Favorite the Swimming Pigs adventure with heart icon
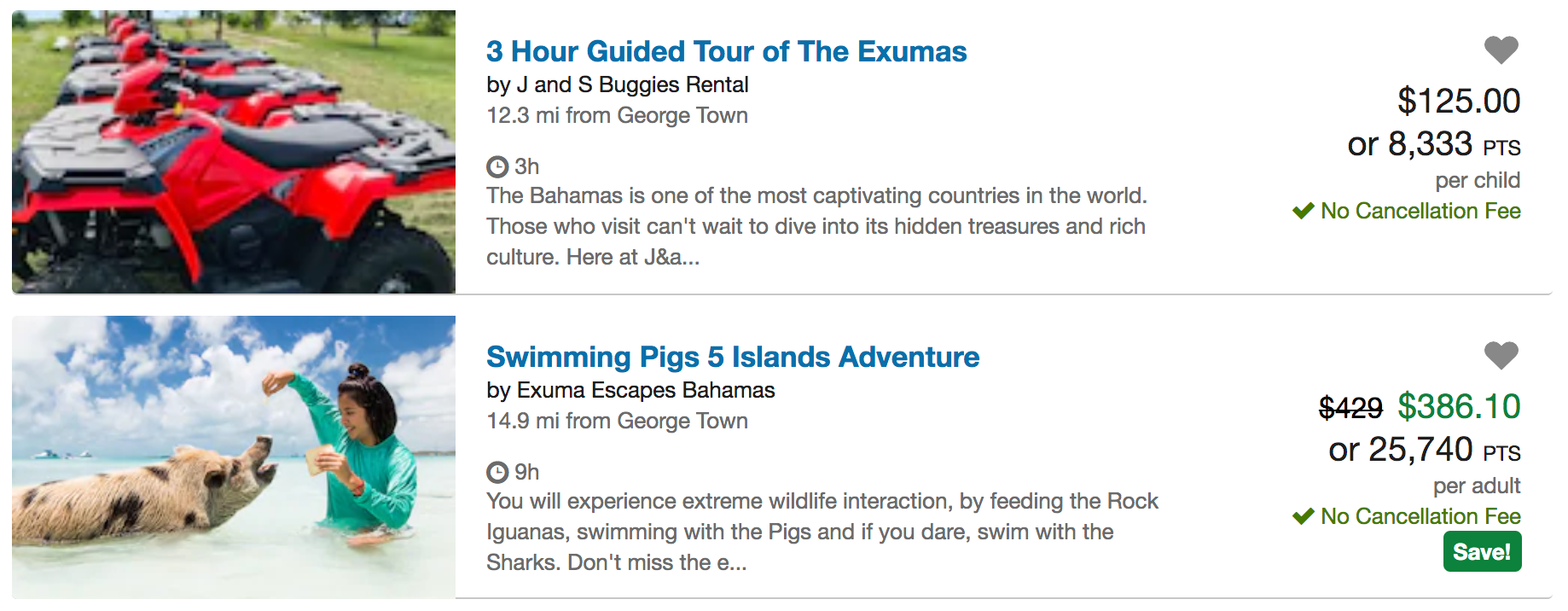 pyautogui.click(x=1501, y=355)
